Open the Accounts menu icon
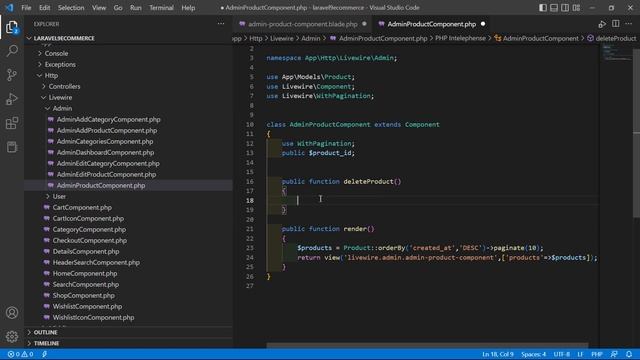Image resolution: width=640 pixels, height=360 pixels. (x=12, y=313)
